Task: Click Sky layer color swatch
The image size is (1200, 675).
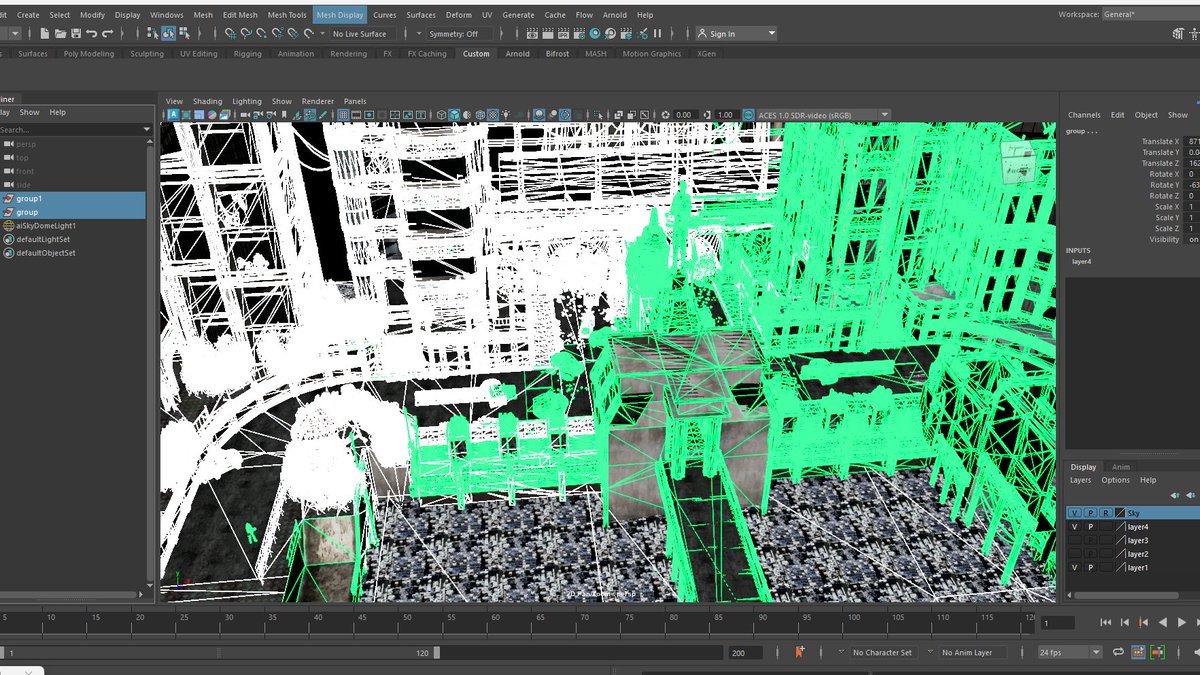Action: click(x=1120, y=513)
